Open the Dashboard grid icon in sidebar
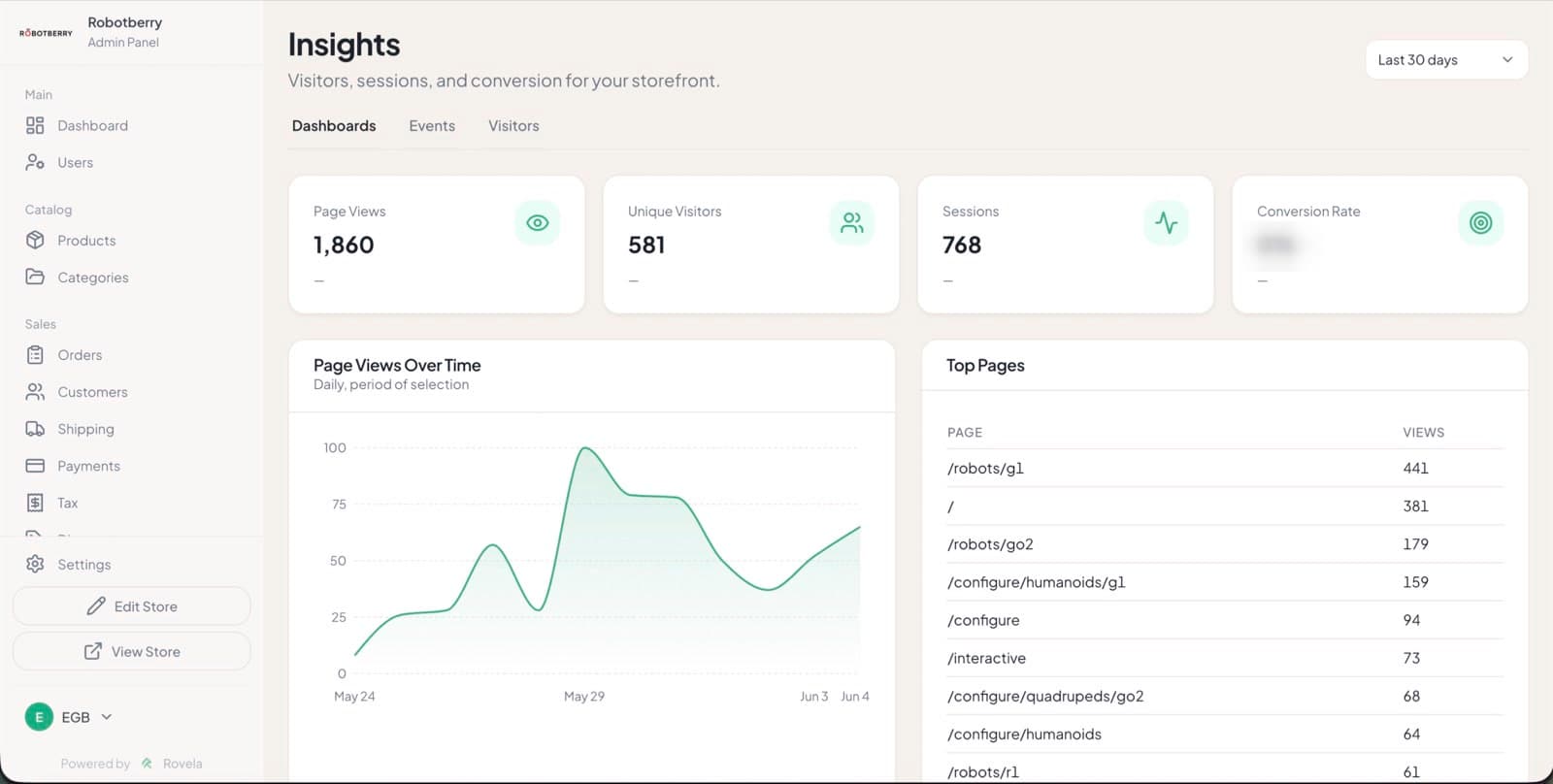The width and height of the screenshot is (1553, 784). click(x=35, y=125)
